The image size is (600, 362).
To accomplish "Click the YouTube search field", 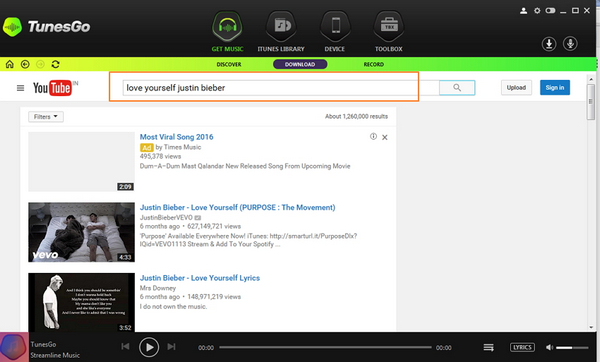I will [x=281, y=88].
